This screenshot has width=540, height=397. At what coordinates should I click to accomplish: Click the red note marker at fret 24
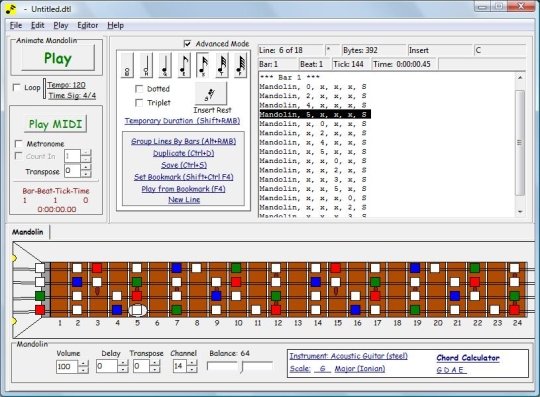515,310
